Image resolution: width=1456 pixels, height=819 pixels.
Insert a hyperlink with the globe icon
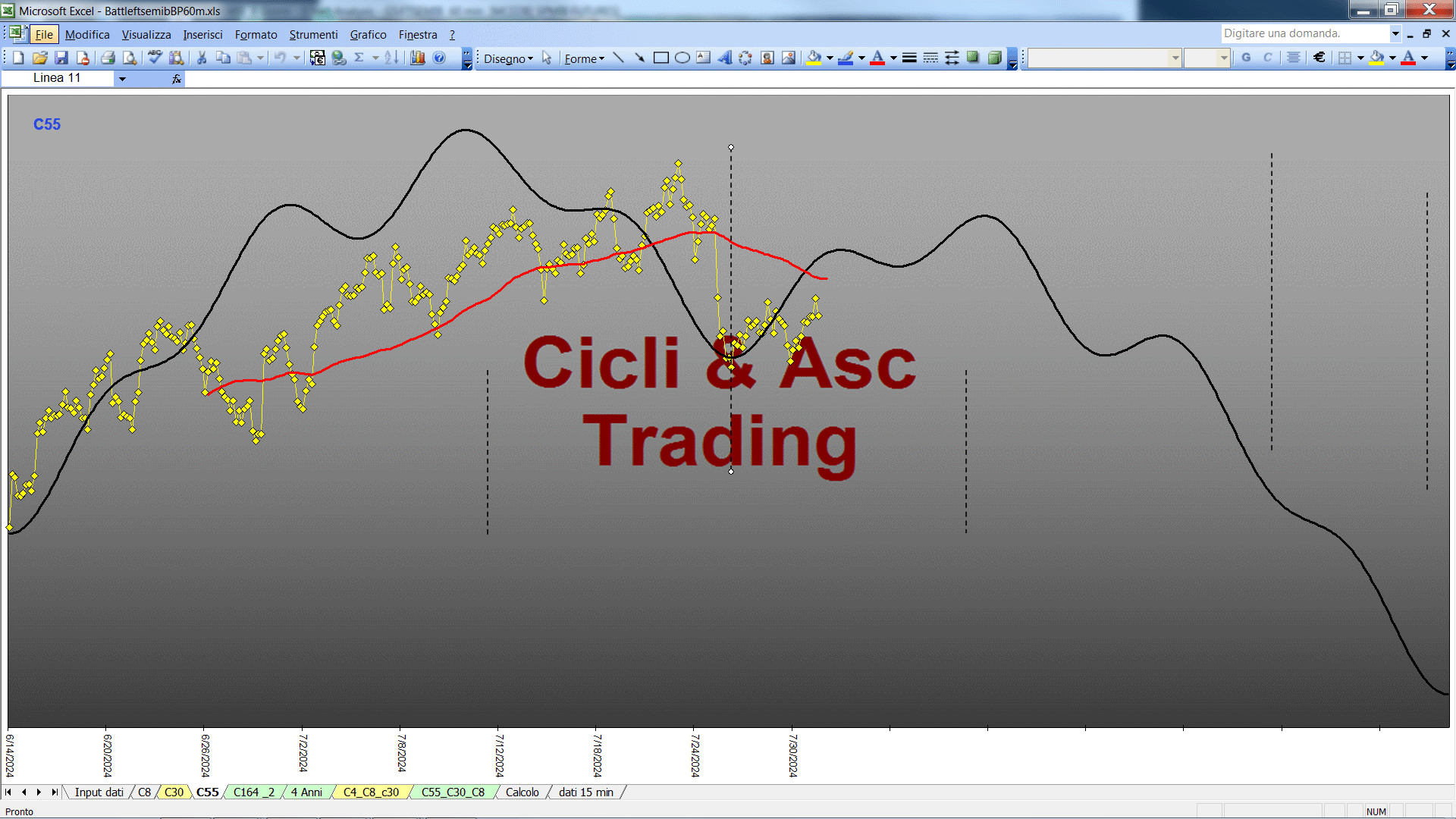pos(339,58)
